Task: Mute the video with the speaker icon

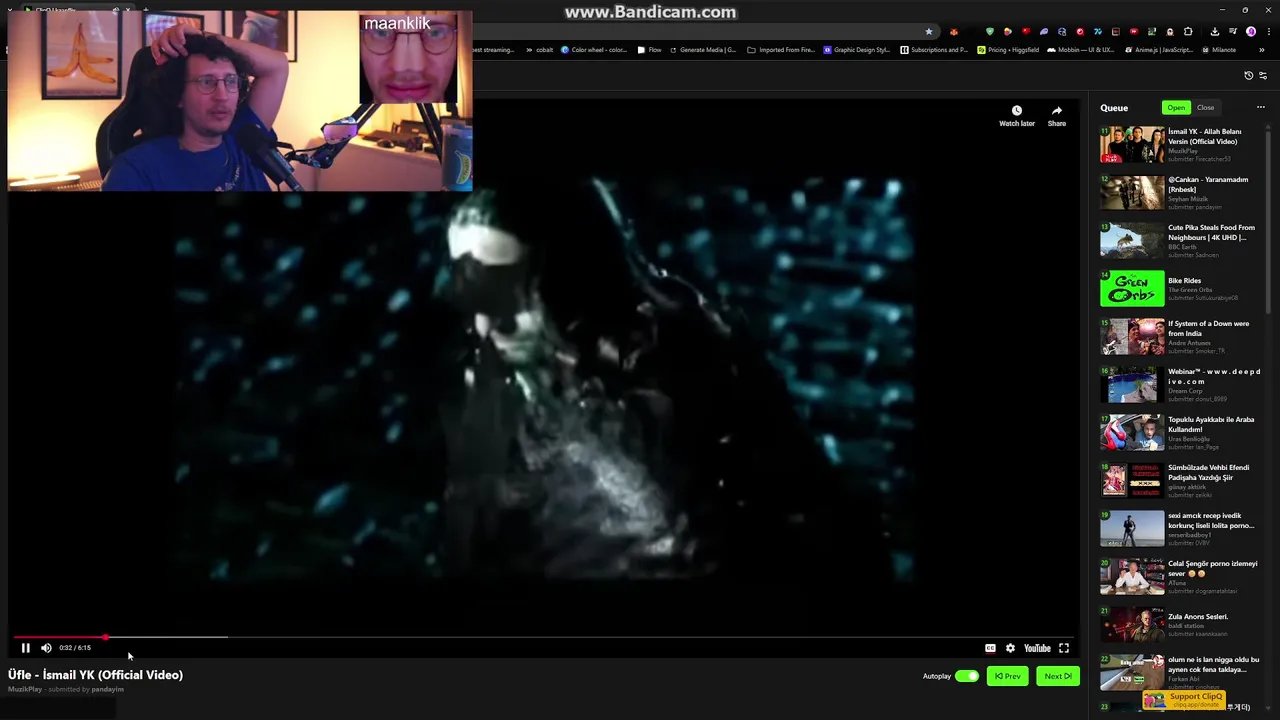Action: tap(46, 648)
